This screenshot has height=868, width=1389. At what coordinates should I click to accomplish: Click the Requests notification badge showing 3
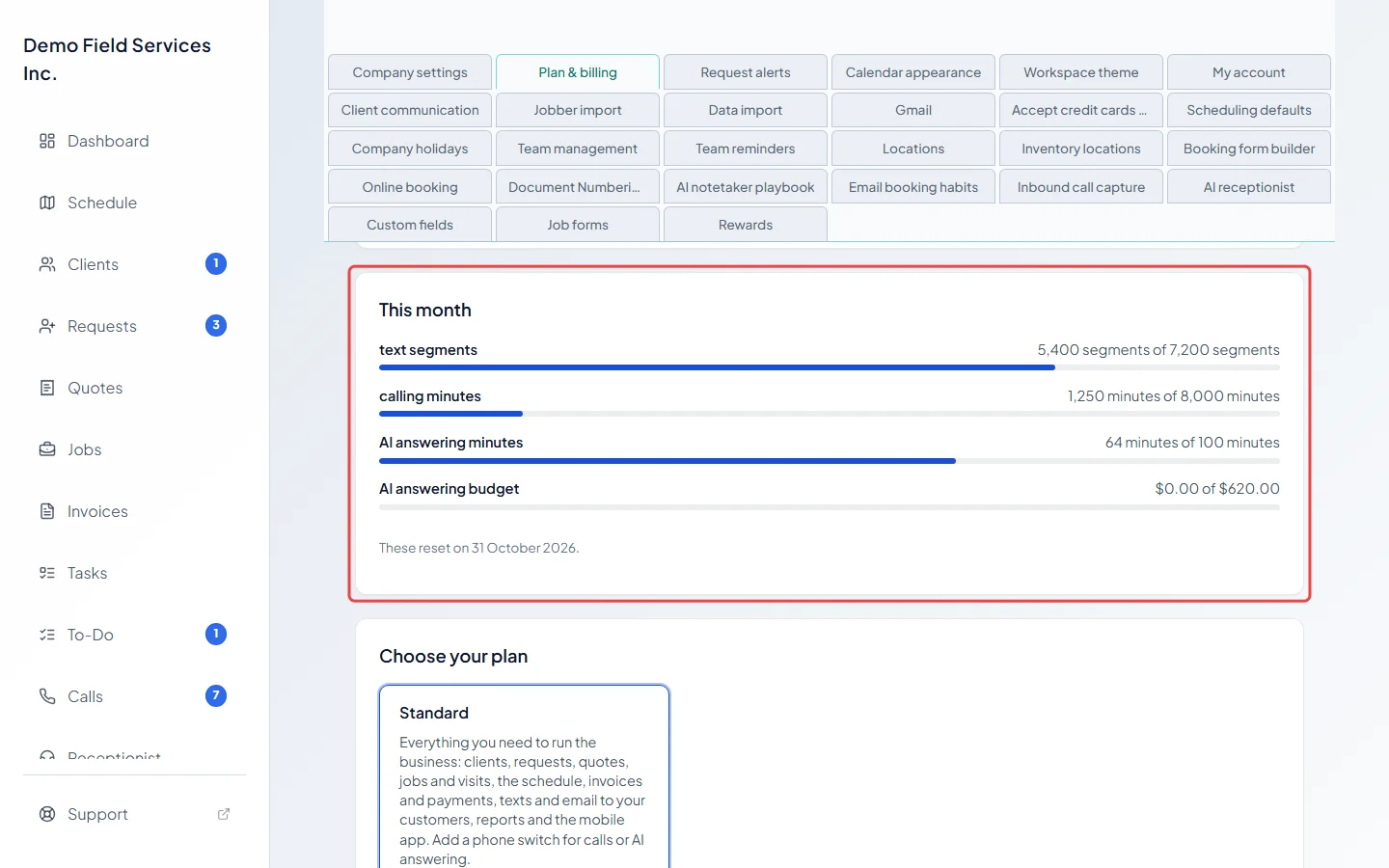216,325
